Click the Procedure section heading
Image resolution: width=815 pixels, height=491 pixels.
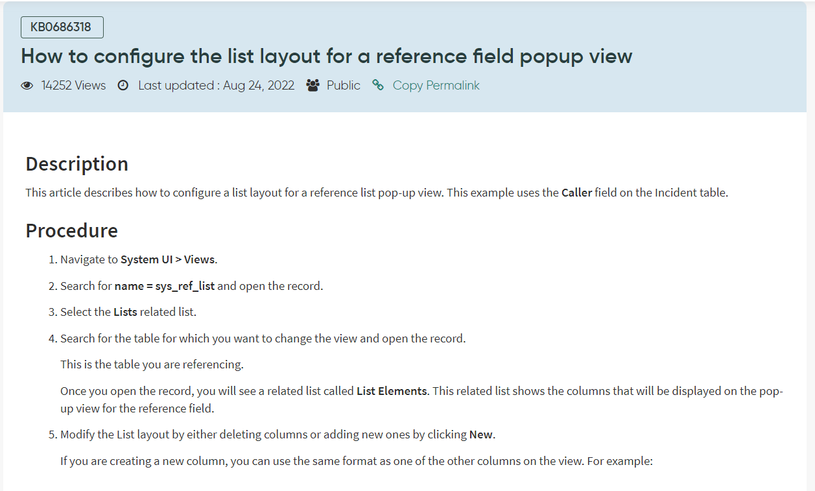tap(72, 230)
